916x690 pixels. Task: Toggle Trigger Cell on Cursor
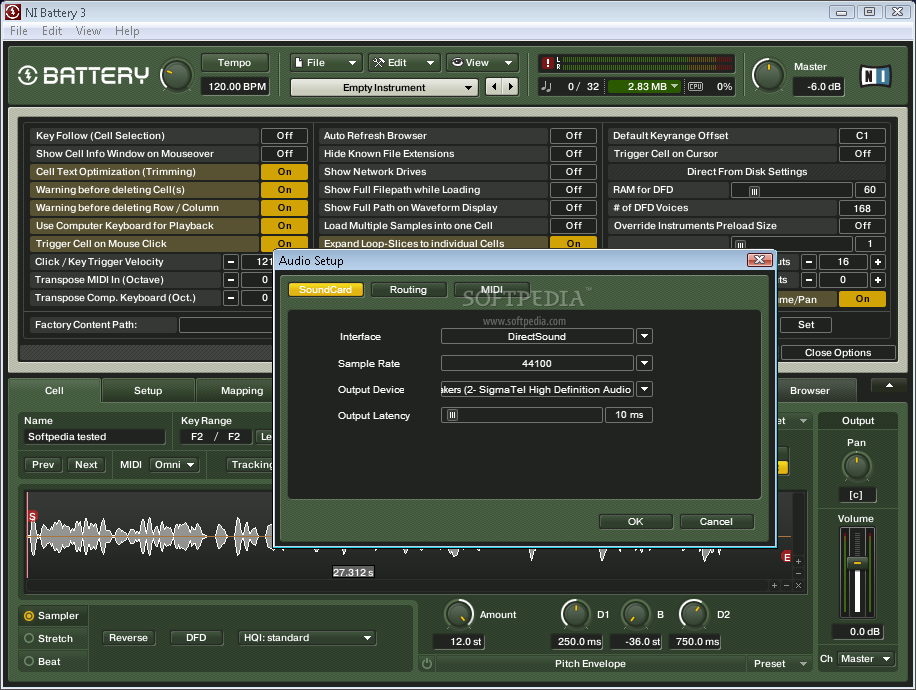pyautogui.click(x=862, y=154)
